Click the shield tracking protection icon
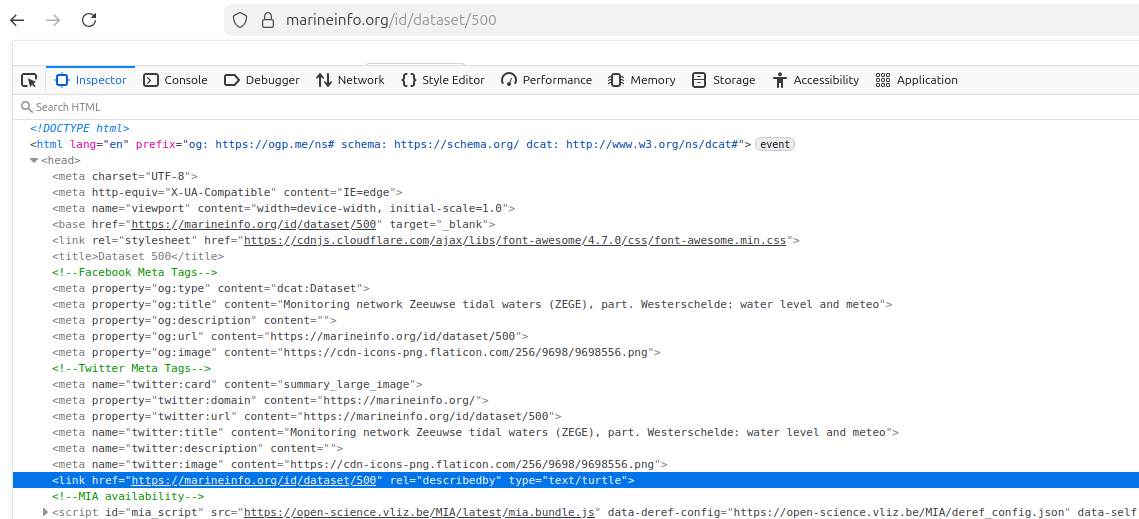 click(x=240, y=20)
